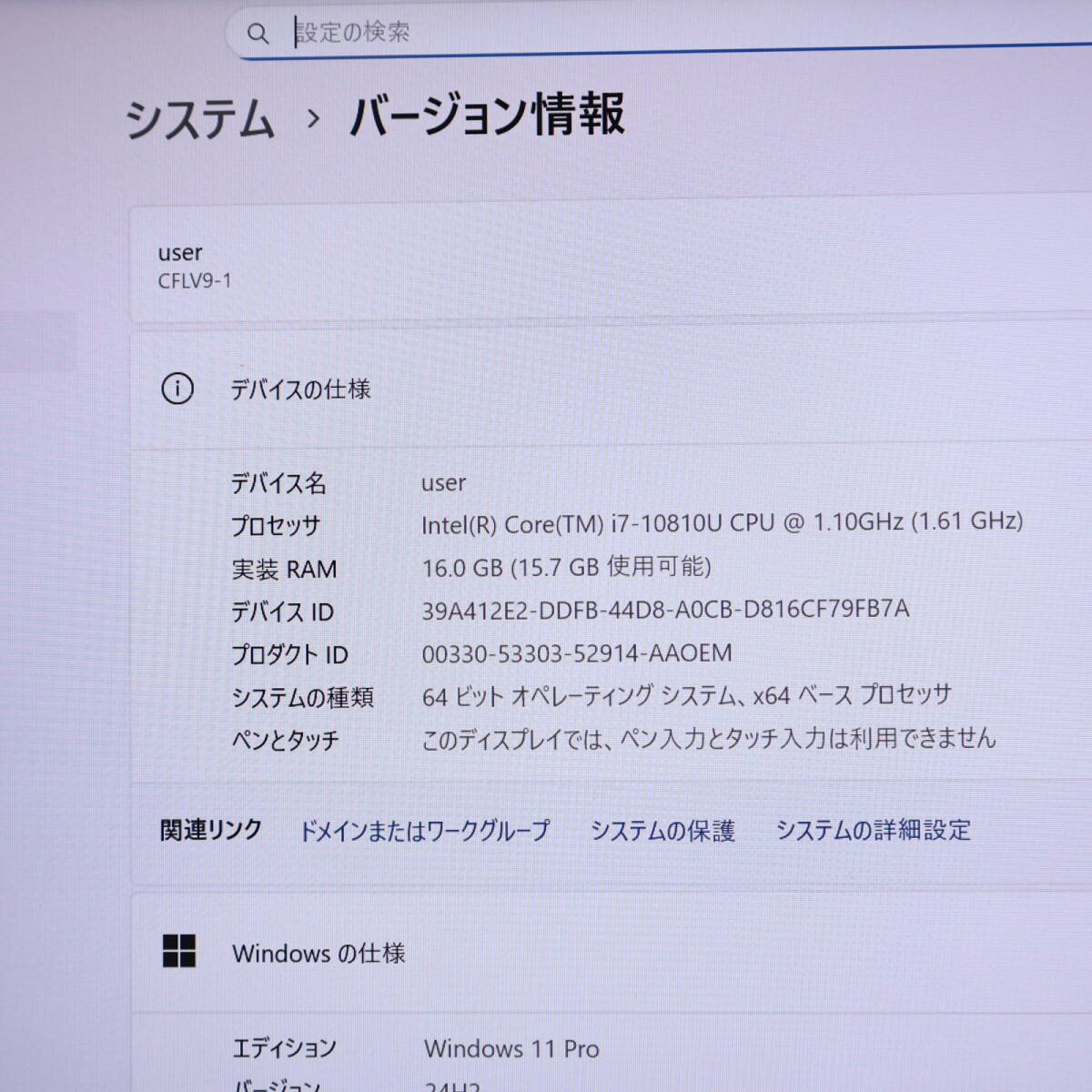Click the デバイス名 label
1092x1092 pixels.
[x=278, y=483]
